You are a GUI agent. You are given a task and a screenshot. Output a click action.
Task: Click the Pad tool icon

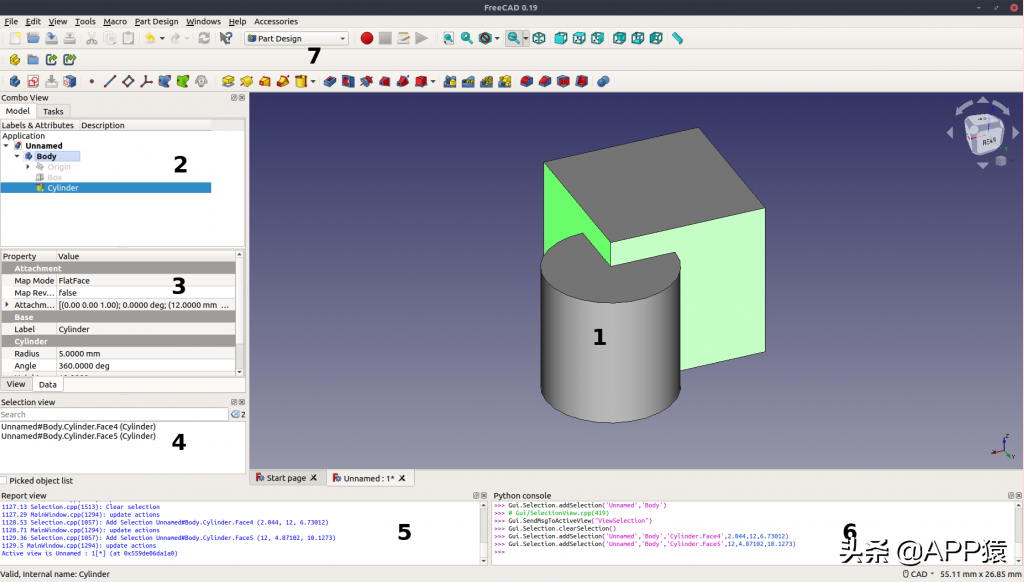click(228, 81)
